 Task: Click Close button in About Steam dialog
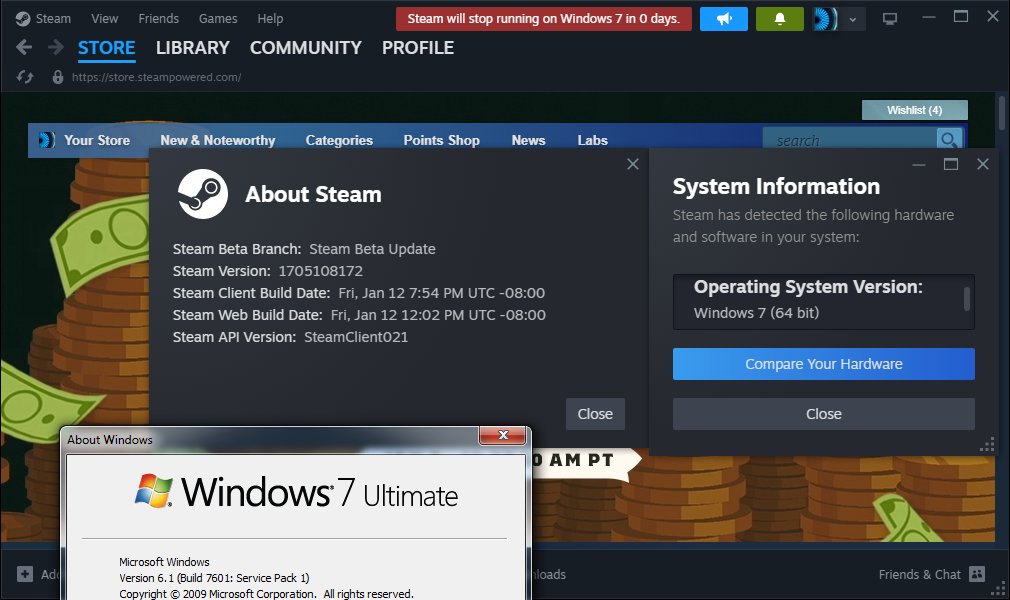tap(595, 414)
